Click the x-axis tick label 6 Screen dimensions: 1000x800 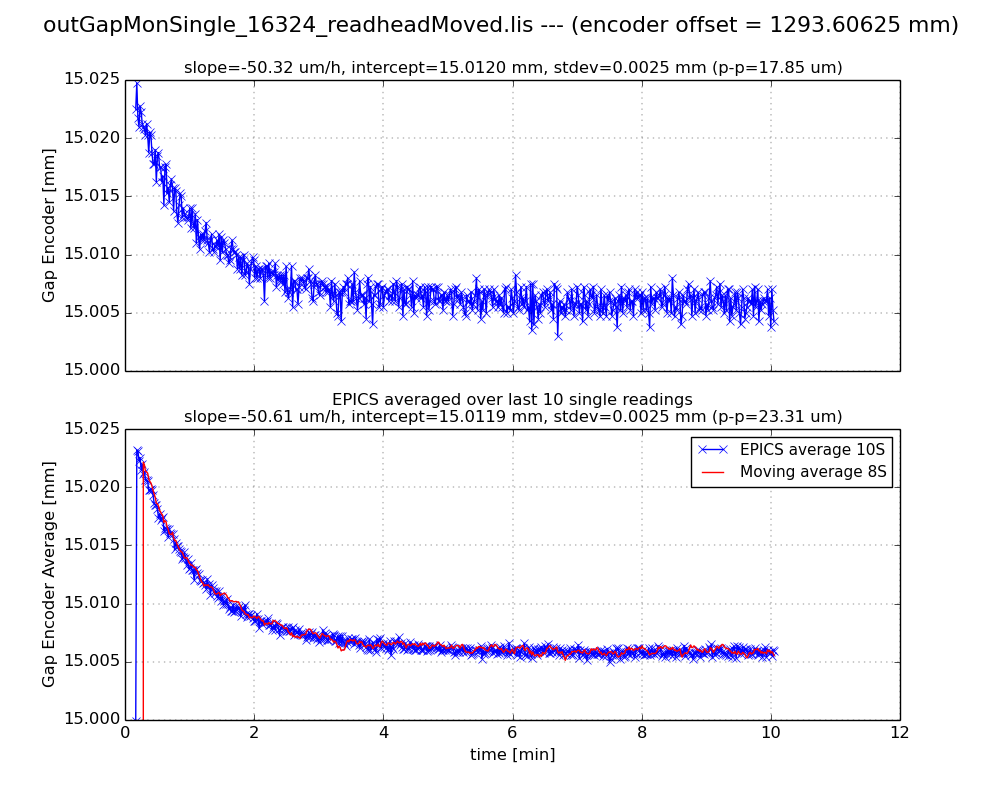click(512, 733)
